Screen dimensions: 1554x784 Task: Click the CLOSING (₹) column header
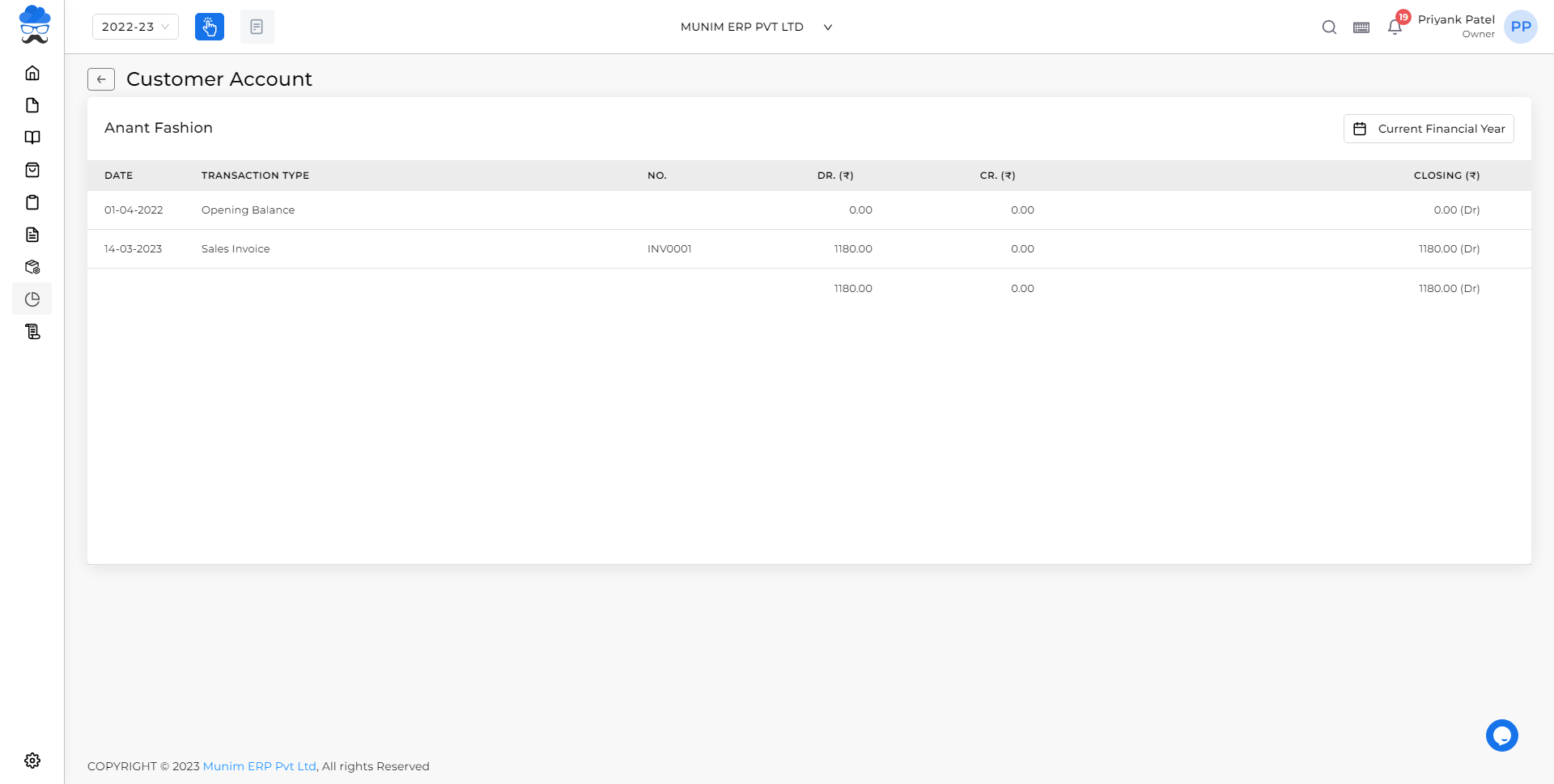(x=1446, y=176)
